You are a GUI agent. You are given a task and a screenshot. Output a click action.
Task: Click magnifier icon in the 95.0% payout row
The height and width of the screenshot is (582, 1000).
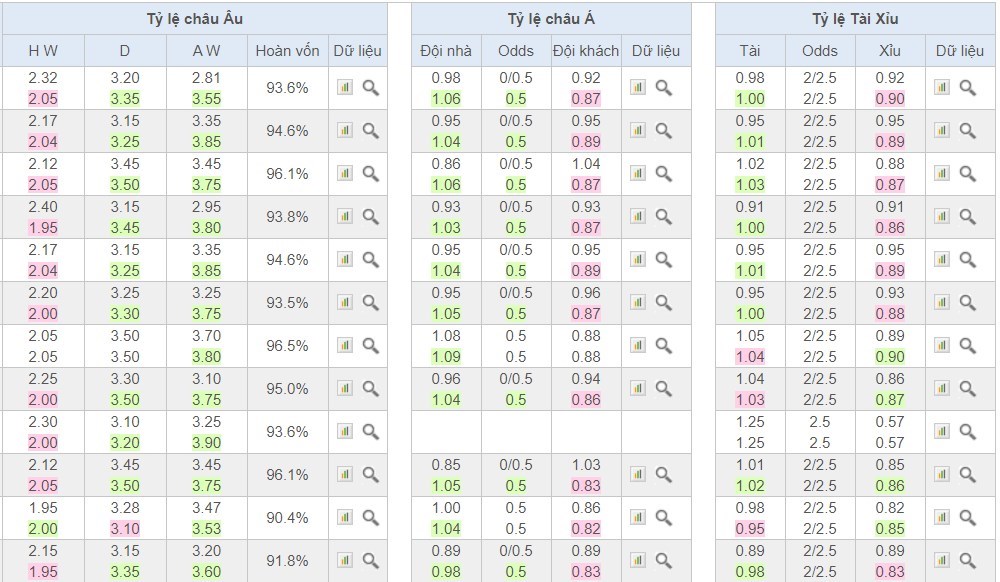[x=371, y=389]
